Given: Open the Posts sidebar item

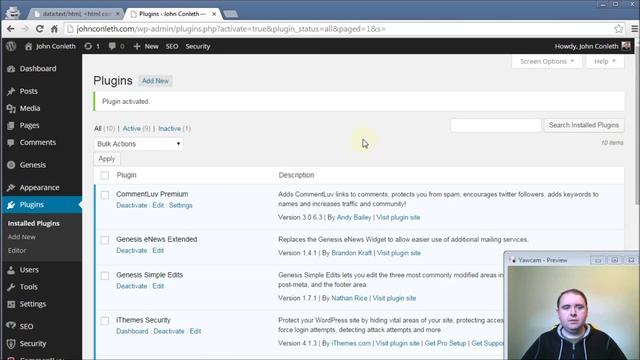Looking at the screenshot, I should pyautogui.click(x=29, y=91).
